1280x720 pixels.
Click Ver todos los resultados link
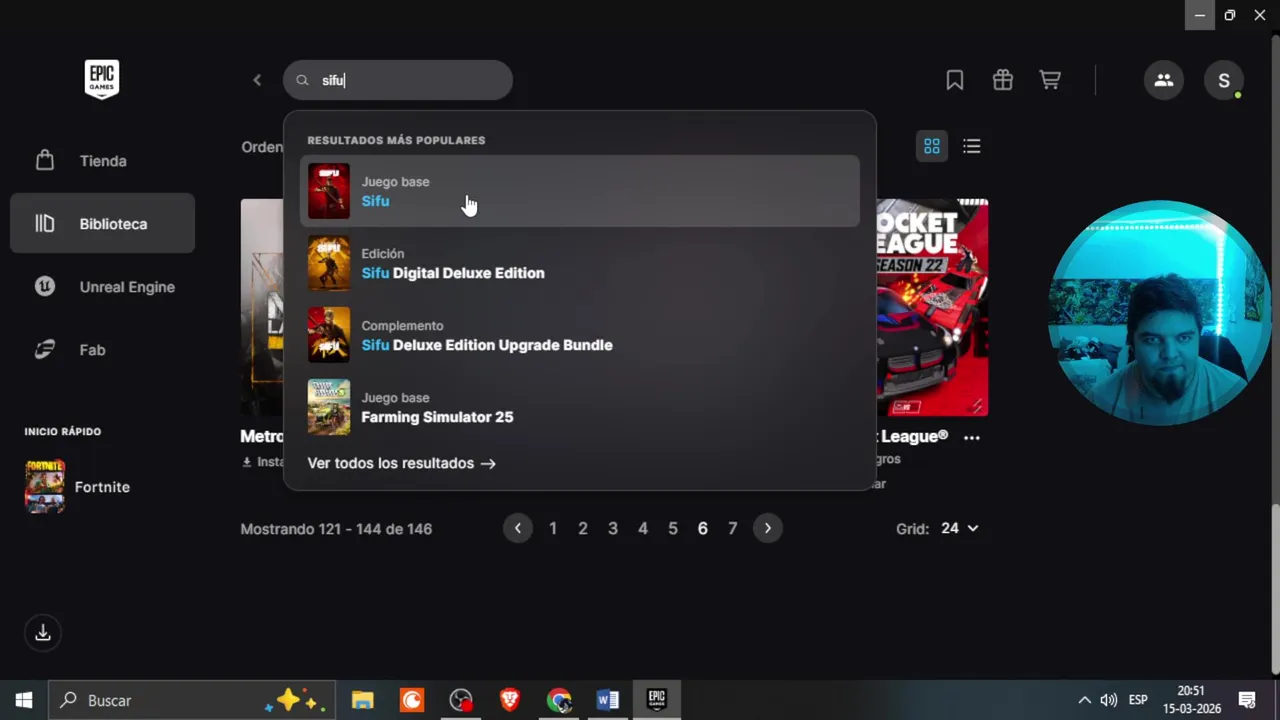[401, 463]
